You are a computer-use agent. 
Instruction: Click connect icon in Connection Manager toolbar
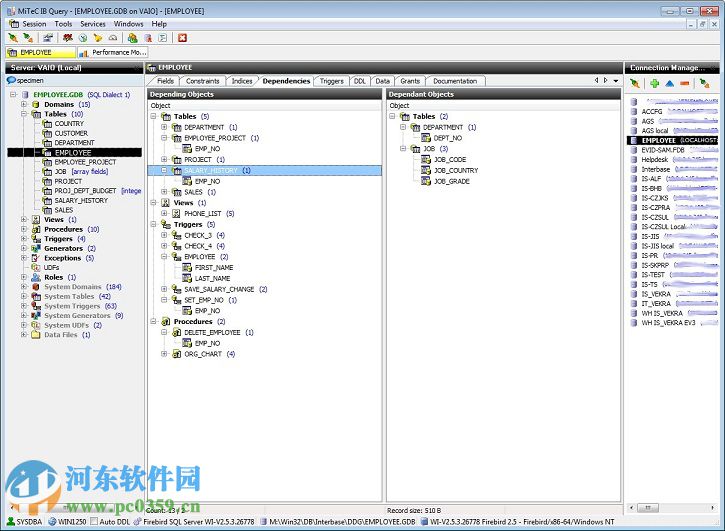[x=635, y=84]
